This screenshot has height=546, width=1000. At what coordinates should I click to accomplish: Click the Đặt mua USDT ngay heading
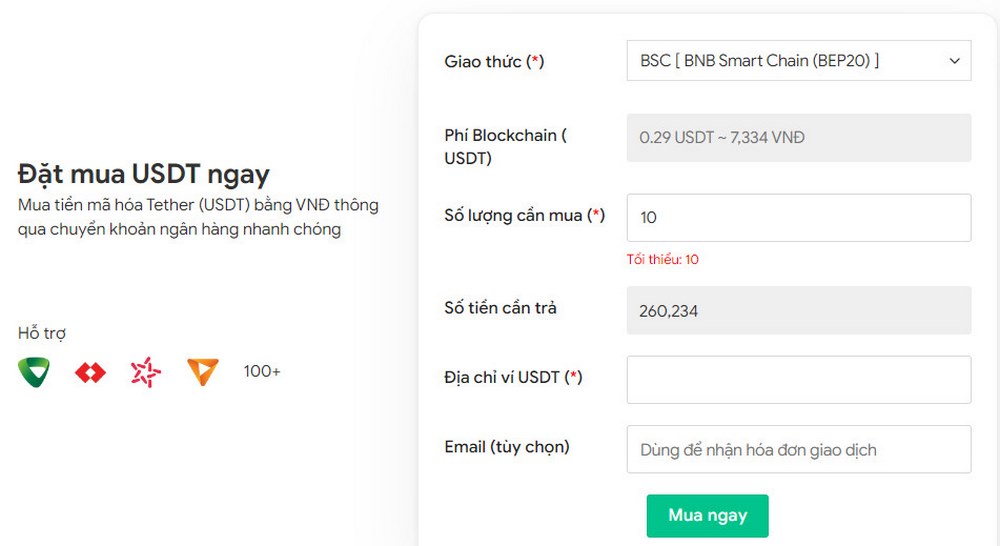coord(143,174)
